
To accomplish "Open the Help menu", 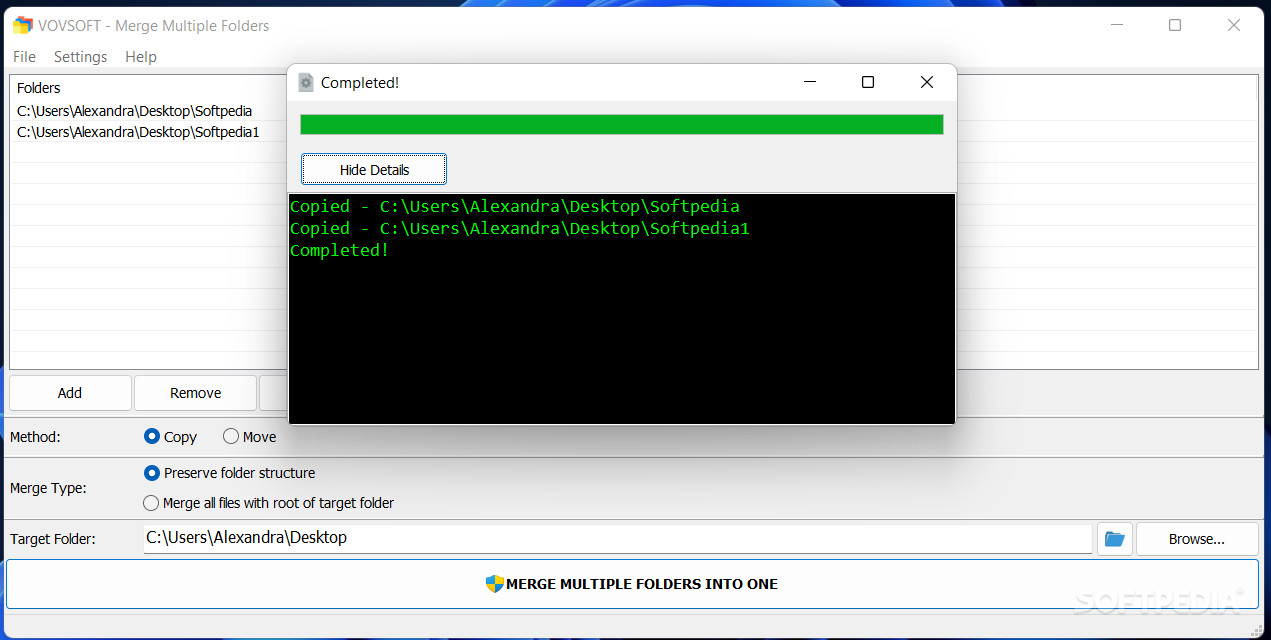I will click(141, 57).
